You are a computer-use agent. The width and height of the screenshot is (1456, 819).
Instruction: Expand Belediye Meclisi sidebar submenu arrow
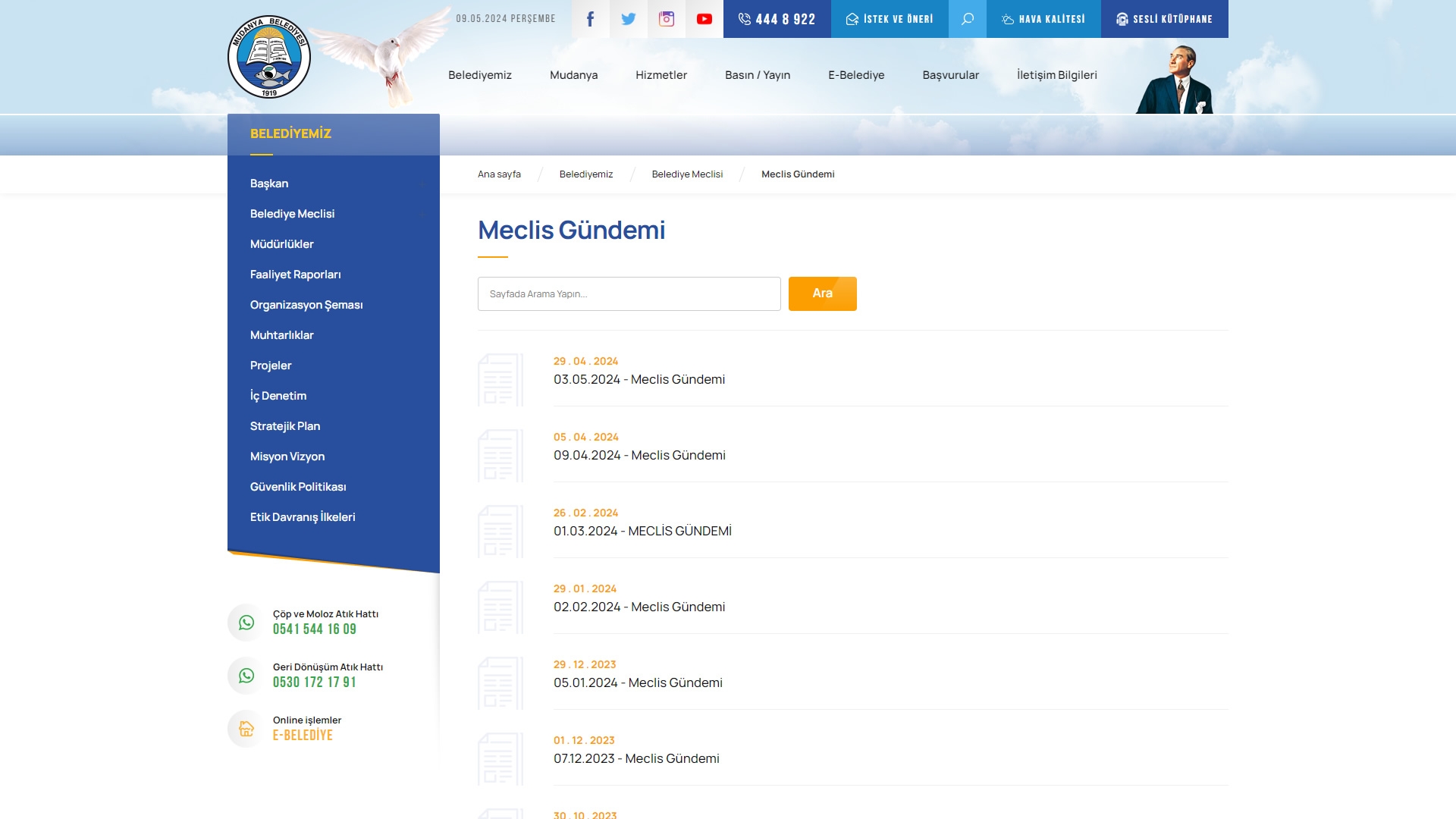pos(422,214)
